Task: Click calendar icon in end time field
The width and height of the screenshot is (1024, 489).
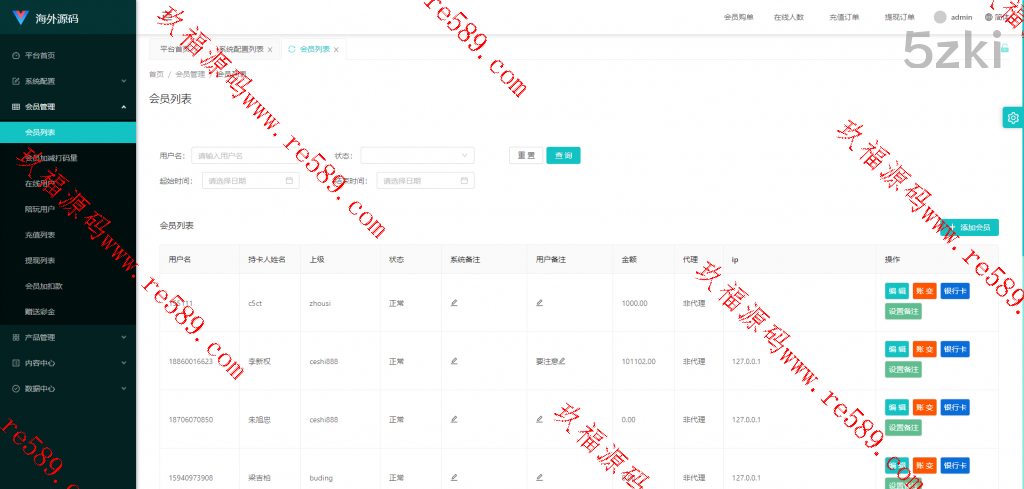Action: pyautogui.click(x=464, y=181)
